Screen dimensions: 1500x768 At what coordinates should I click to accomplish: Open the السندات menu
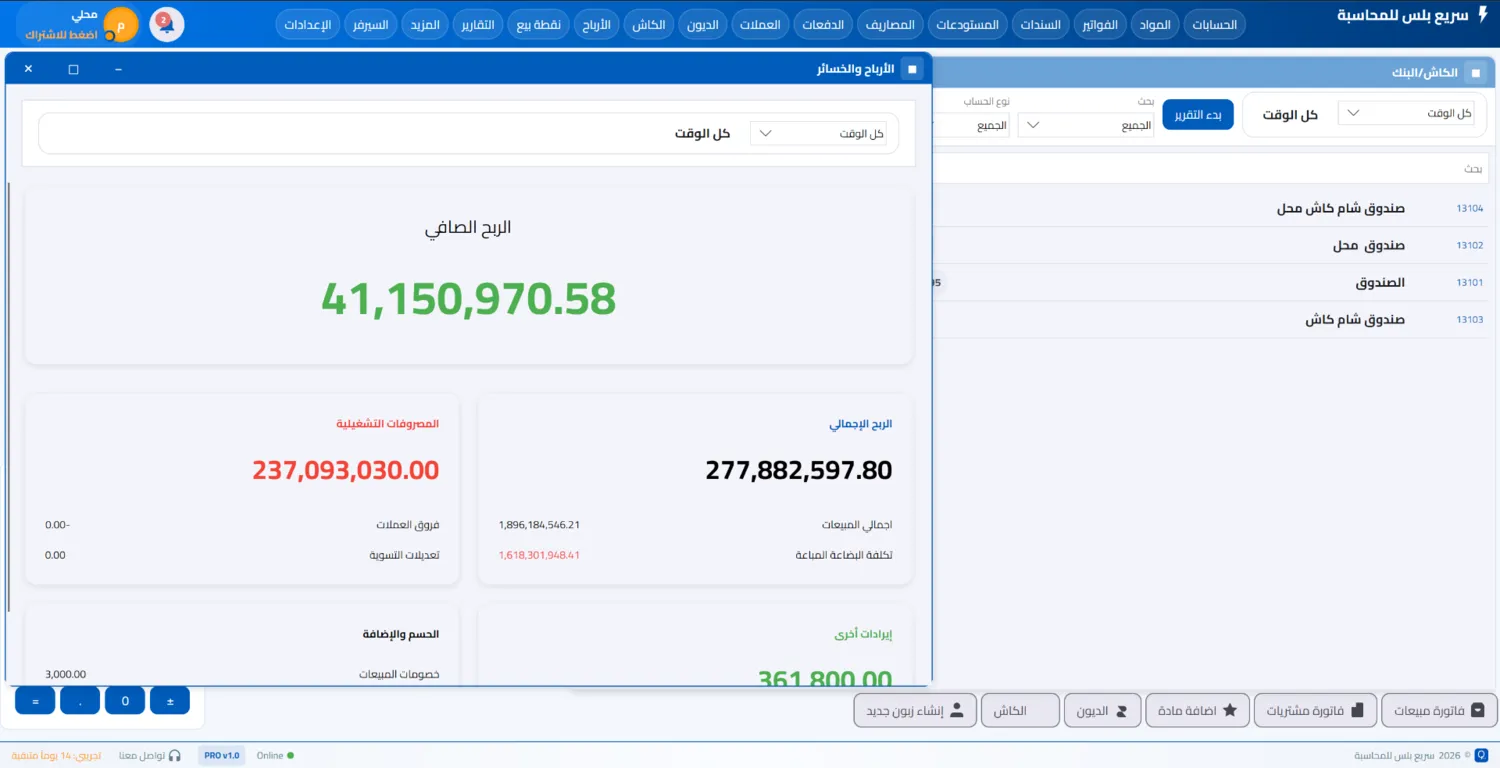1041,25
